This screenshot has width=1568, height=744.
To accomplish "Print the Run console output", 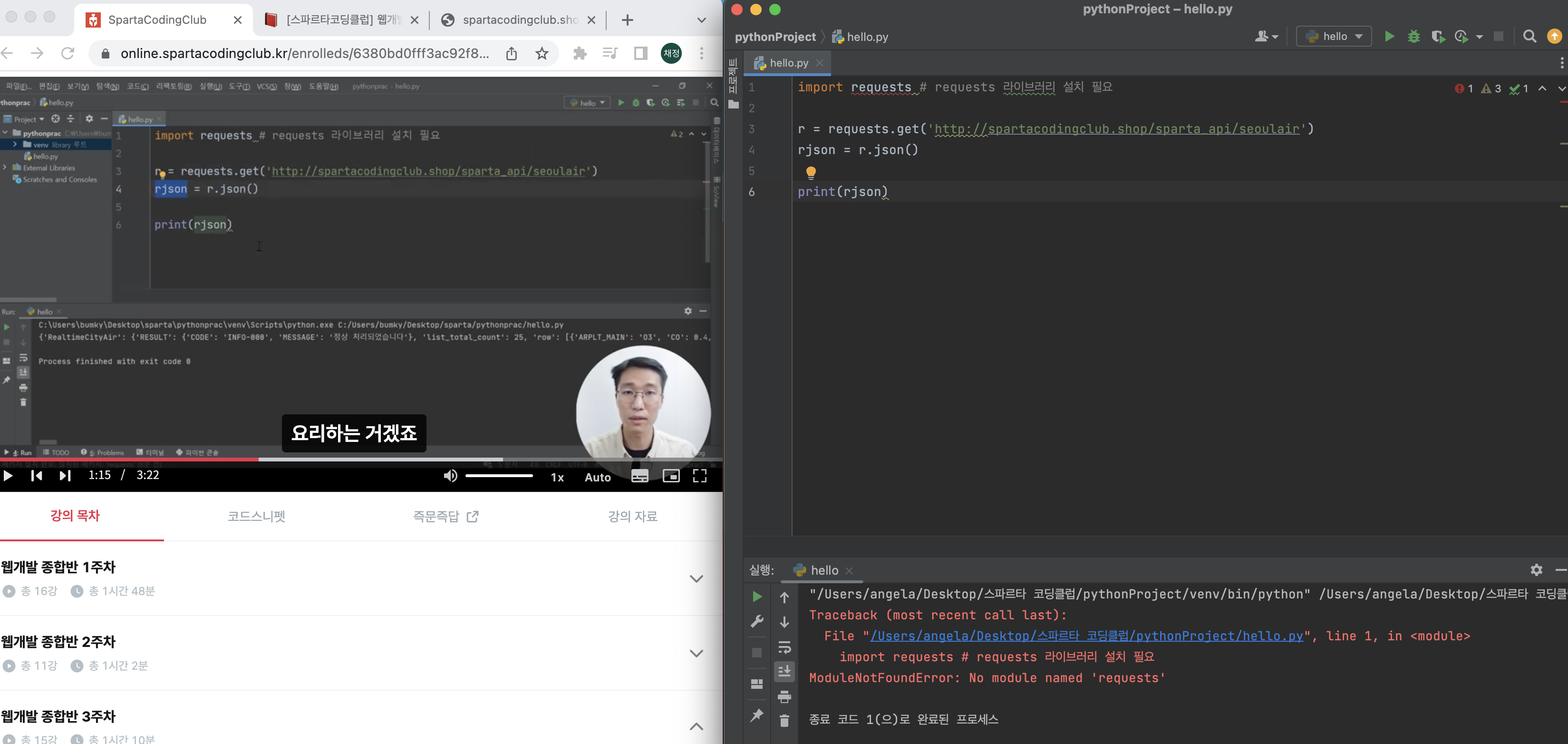I will point(784,696).
